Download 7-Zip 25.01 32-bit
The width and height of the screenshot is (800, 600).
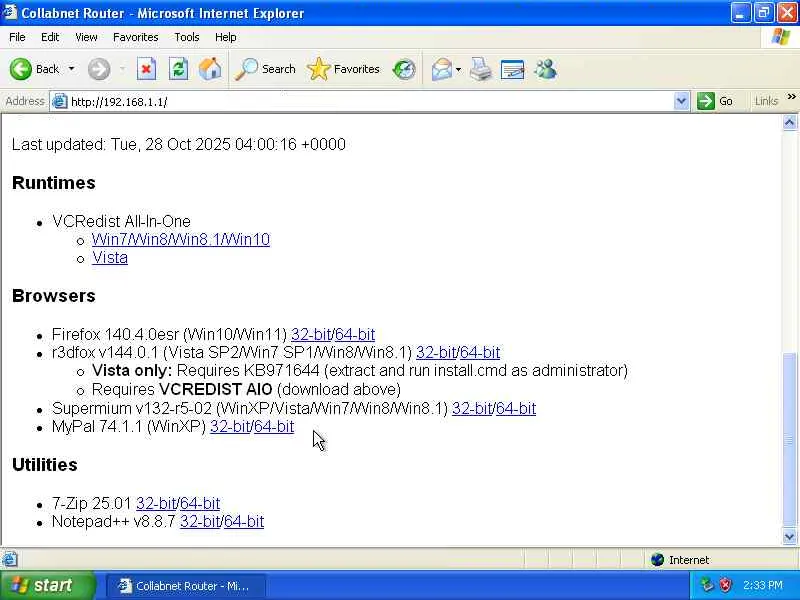(x=156, y=503)
